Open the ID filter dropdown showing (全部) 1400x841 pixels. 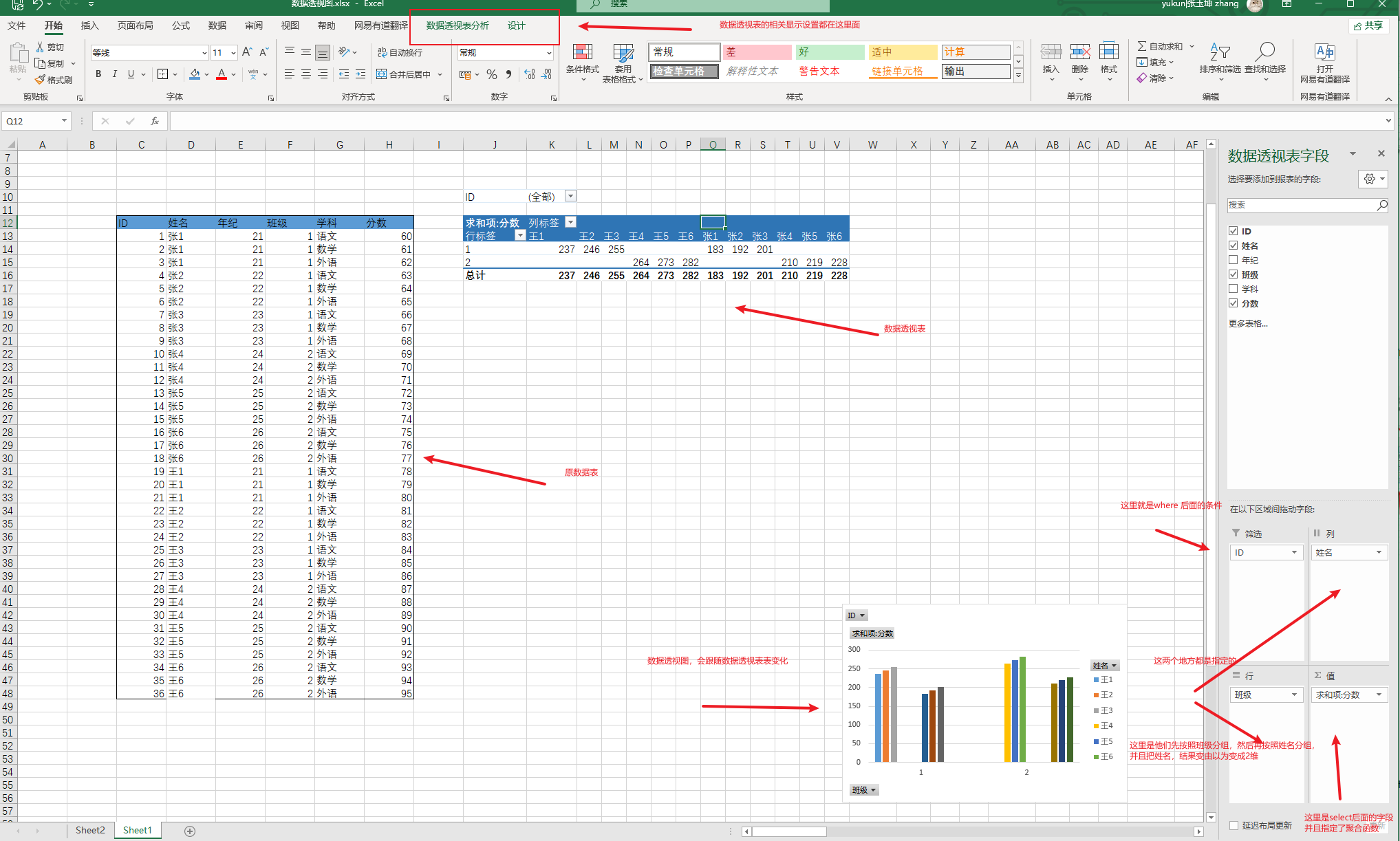(570, 196)
